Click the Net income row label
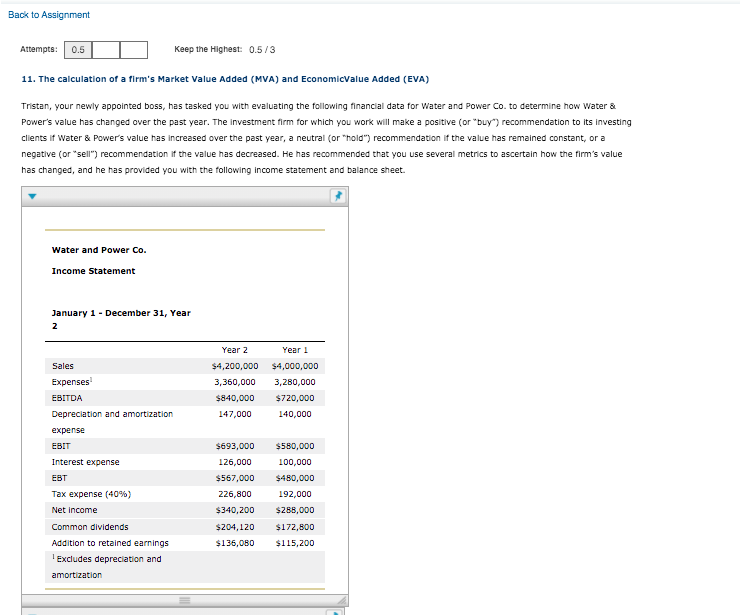This screenshot has width=740, height=615. click(x=75, y=510)
